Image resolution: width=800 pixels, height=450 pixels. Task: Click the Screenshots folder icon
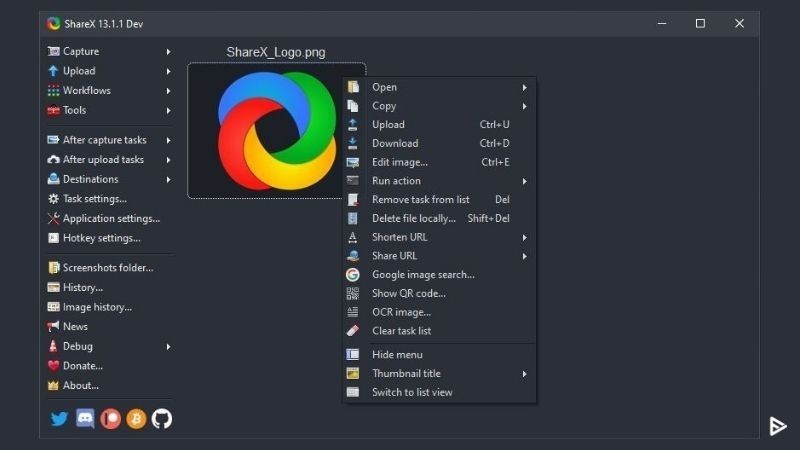click(53, 268)
